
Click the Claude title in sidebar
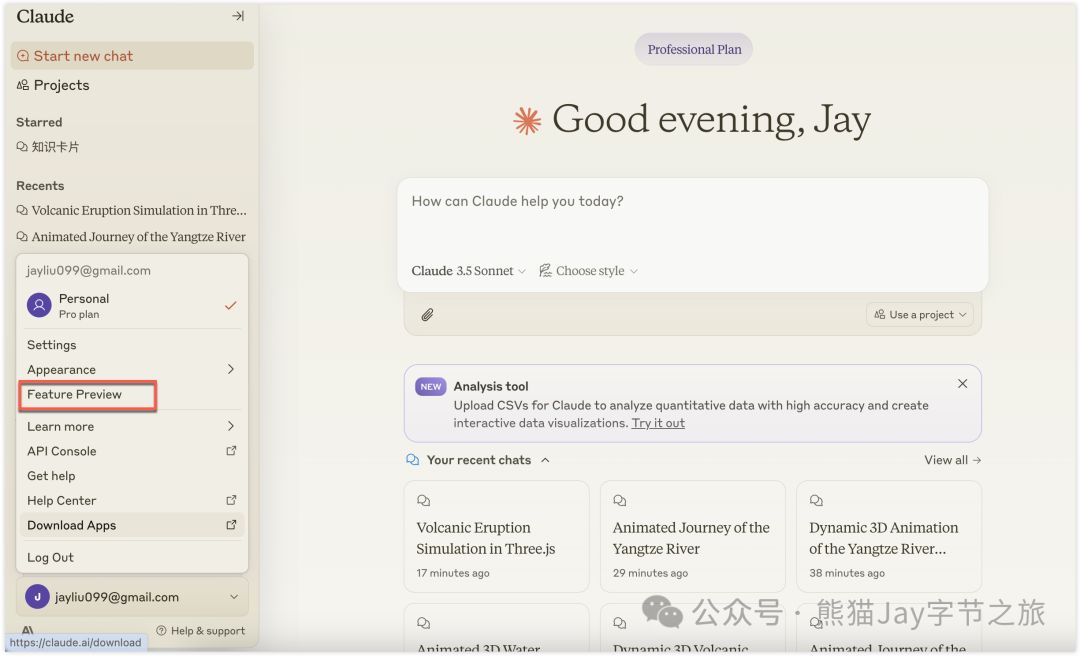45,16
